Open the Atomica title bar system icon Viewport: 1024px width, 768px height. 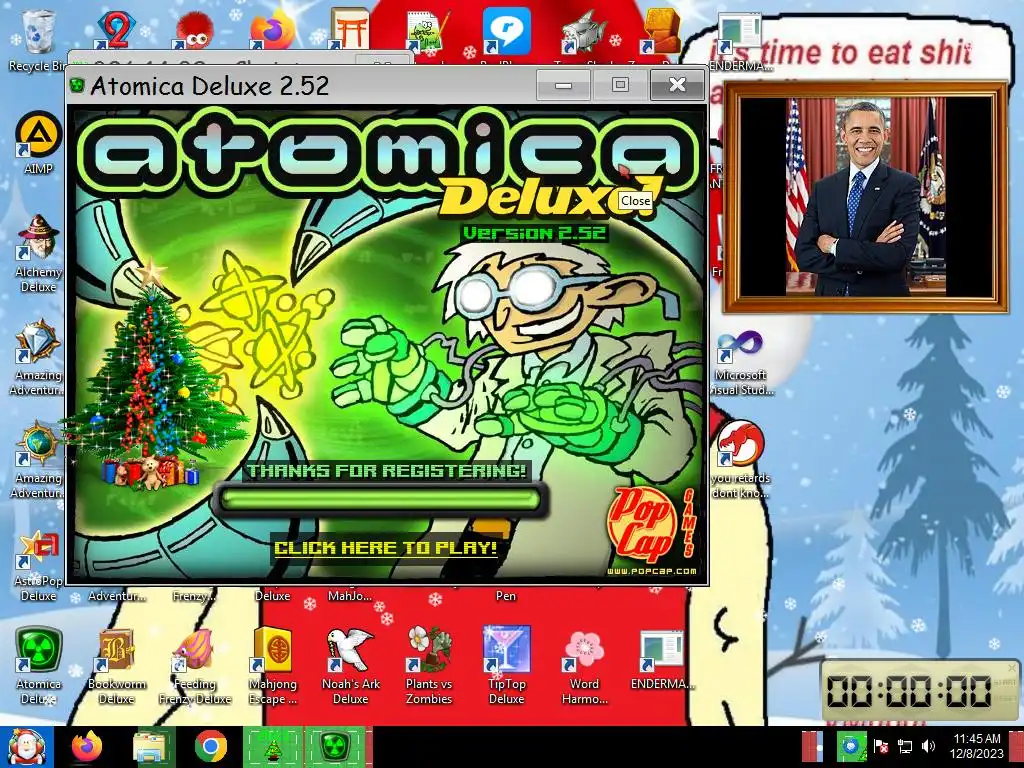[78, 86]
